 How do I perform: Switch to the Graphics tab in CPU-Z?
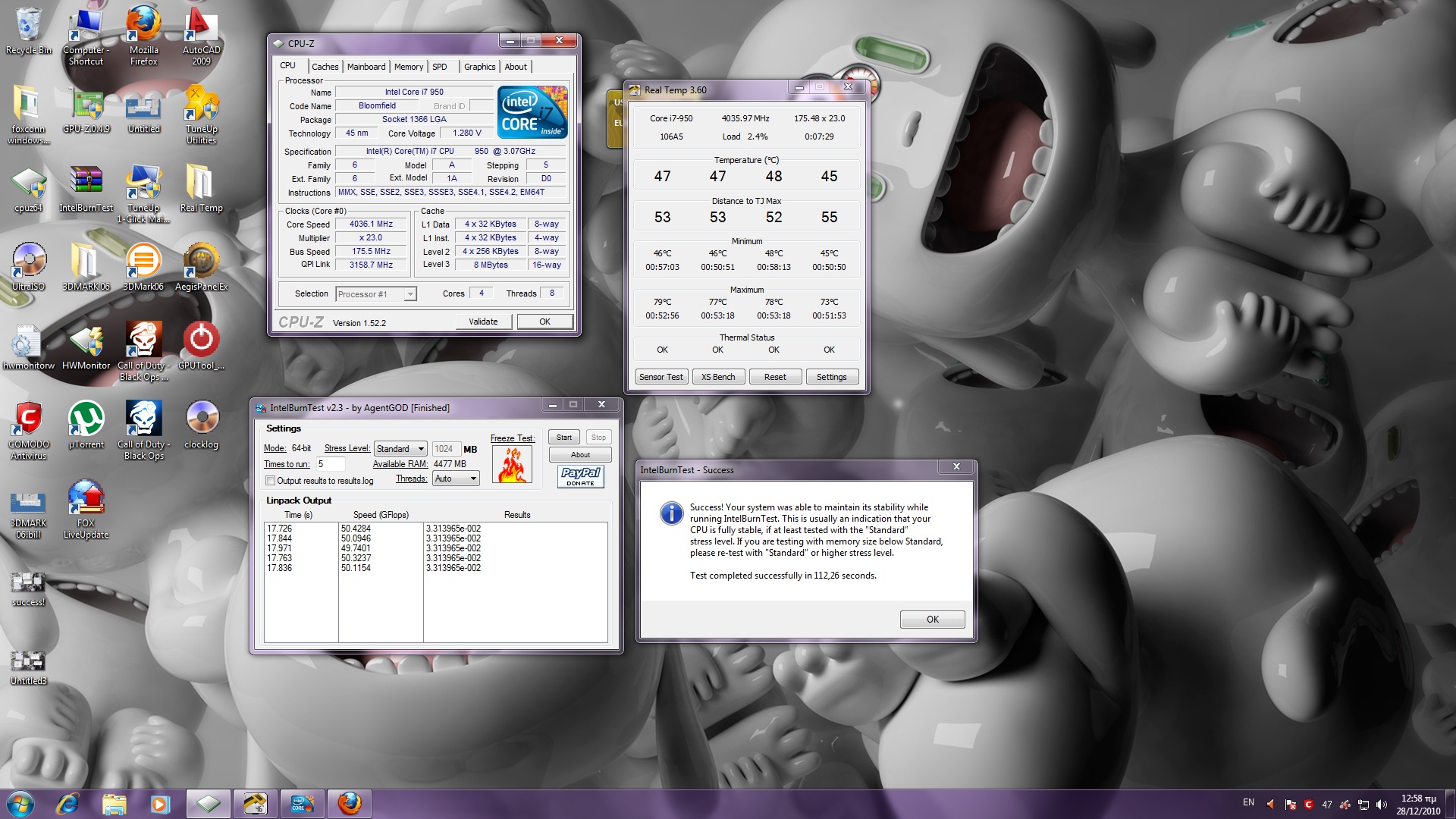coord(480,67)
